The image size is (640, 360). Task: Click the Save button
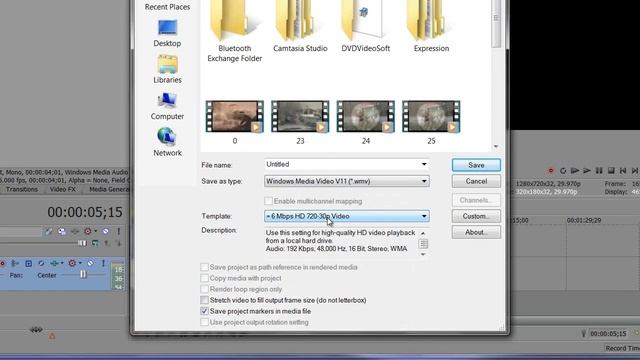coord(476,165)
